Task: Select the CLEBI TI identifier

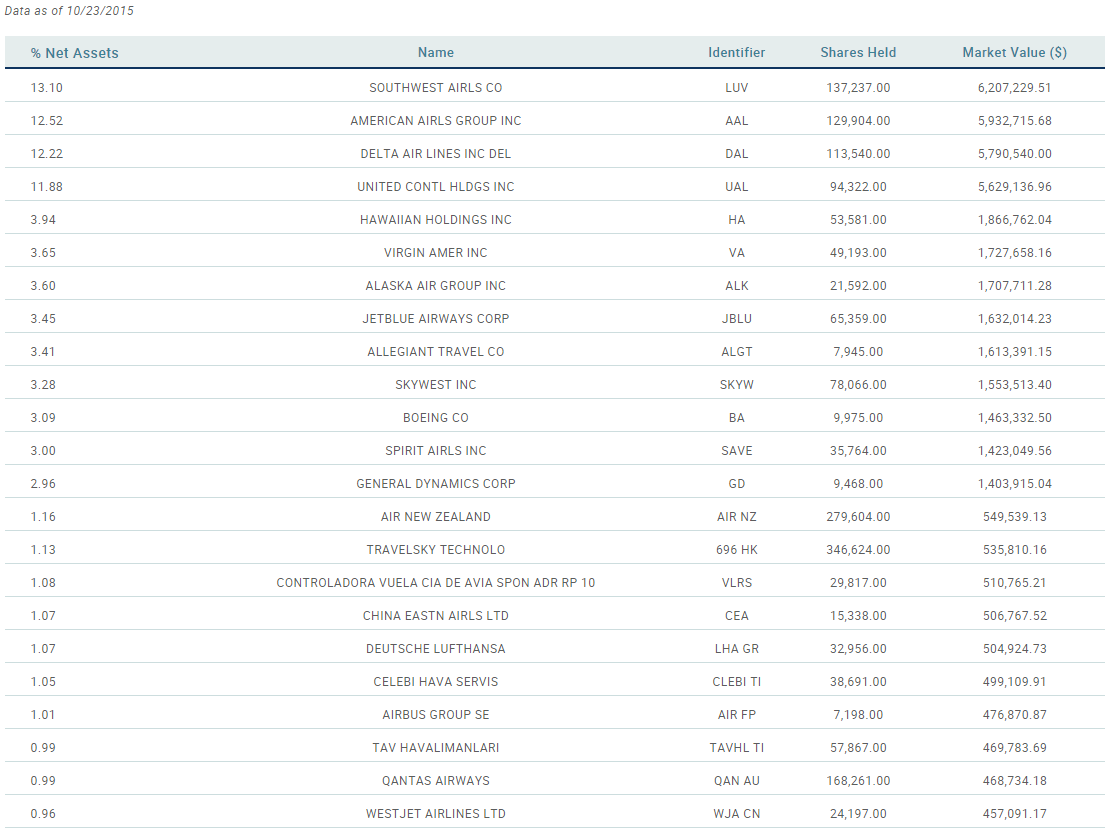Action: (x=736, y=681)
